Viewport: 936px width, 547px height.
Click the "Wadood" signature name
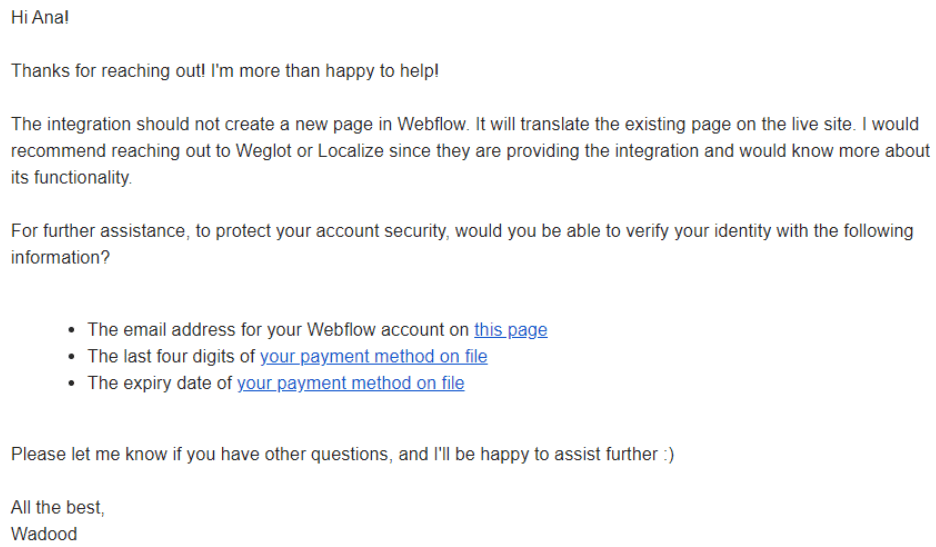tap(44, 534)
